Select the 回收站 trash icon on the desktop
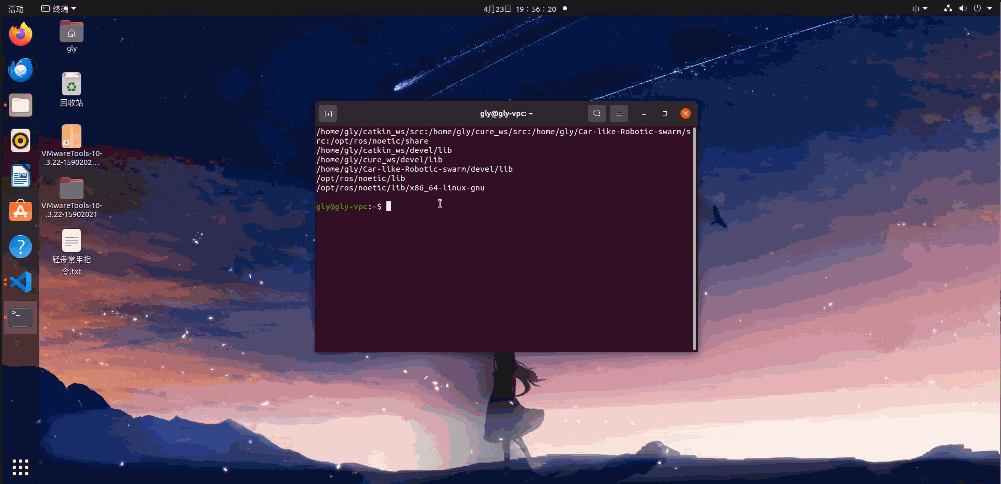Screen dimensions: 1001x484 point(72,89)
